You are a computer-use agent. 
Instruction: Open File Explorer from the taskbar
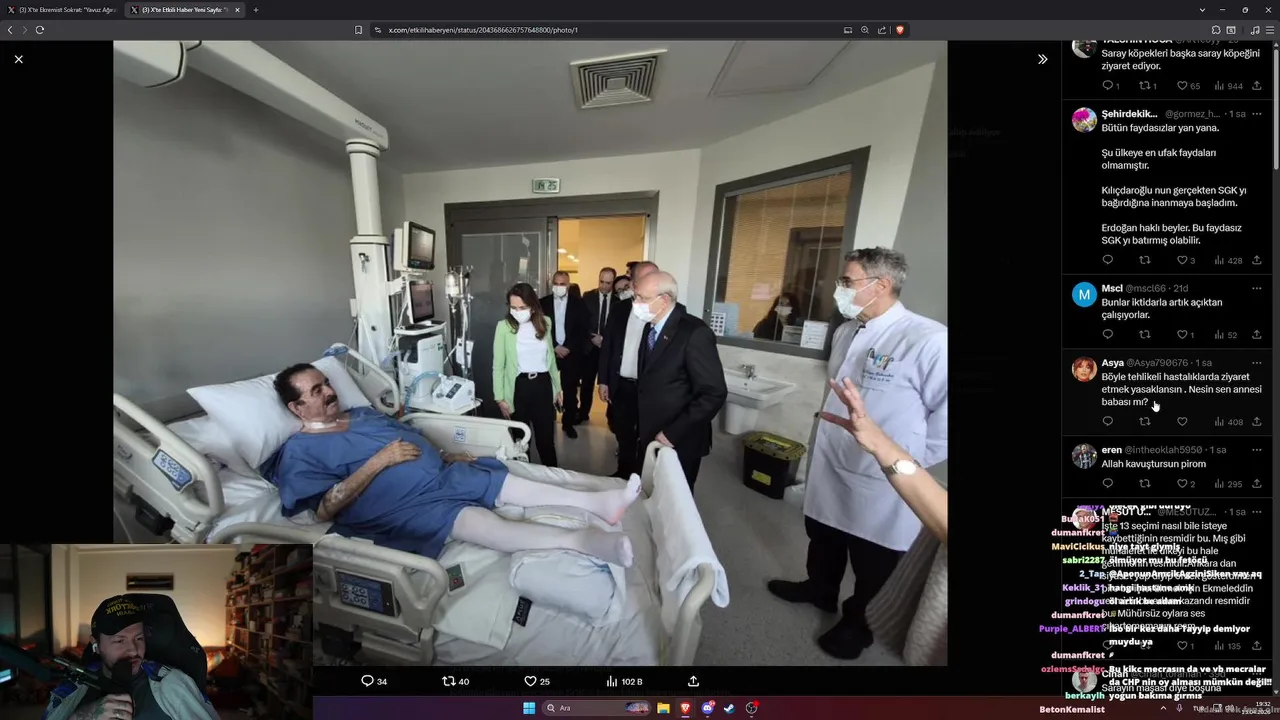click(663, 708)
